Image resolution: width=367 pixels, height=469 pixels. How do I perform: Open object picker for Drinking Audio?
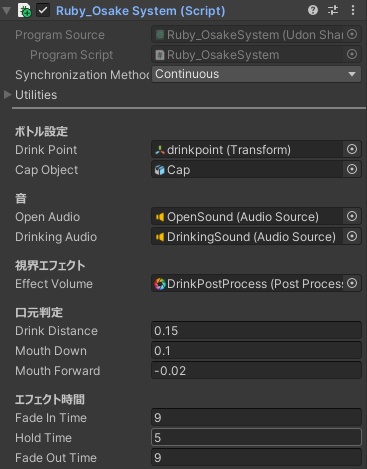pos(352,236)
